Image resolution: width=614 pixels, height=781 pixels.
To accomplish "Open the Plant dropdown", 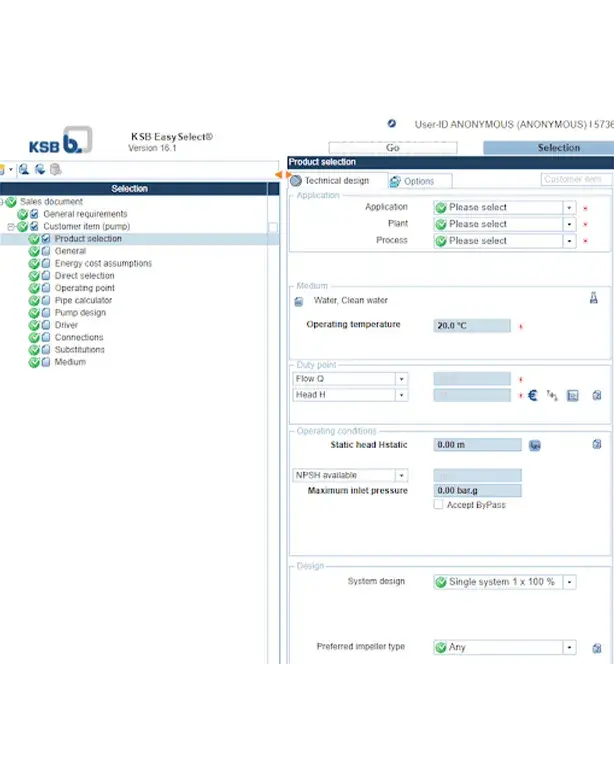I will 569,225.
